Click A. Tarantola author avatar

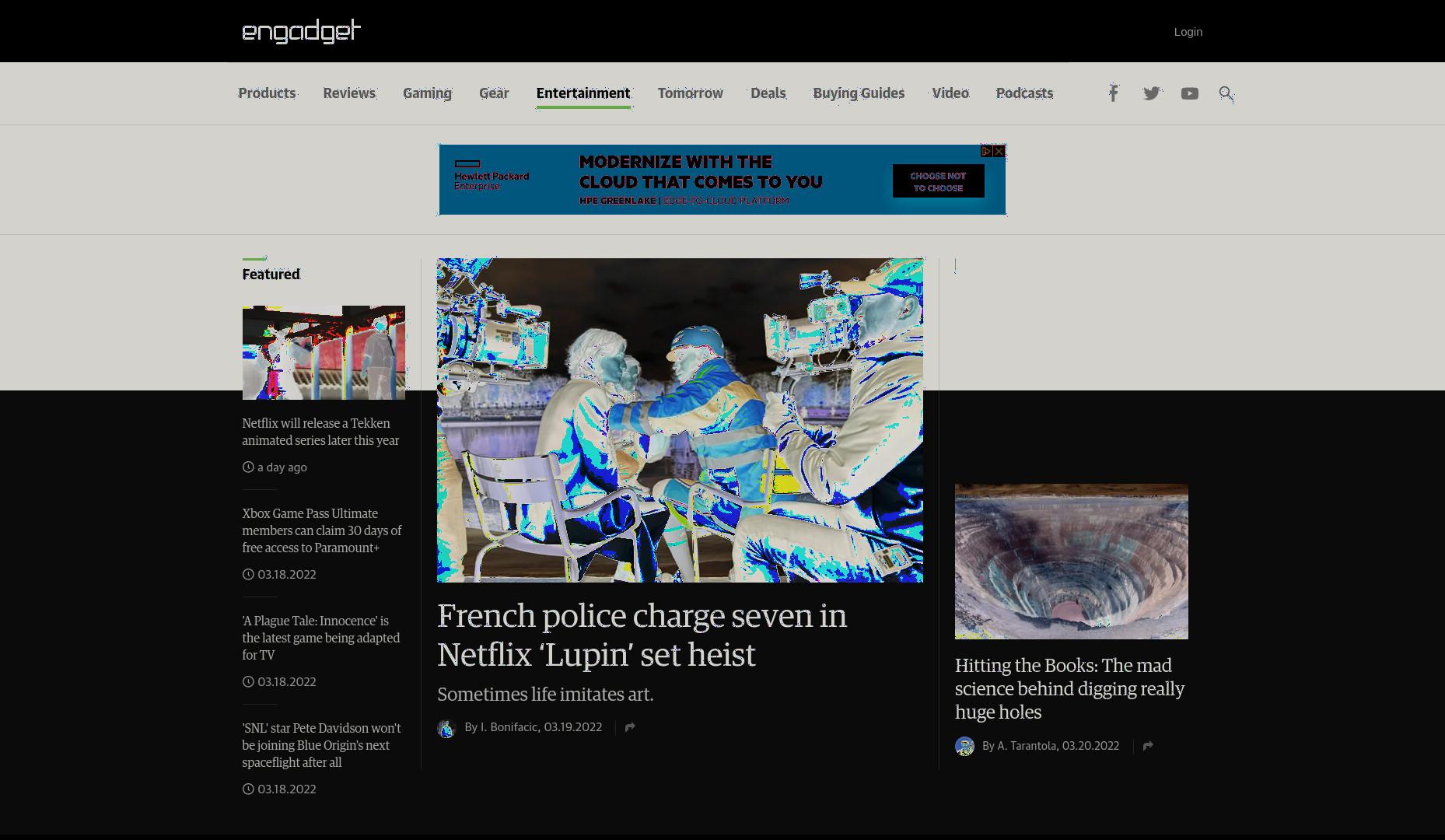964,747
